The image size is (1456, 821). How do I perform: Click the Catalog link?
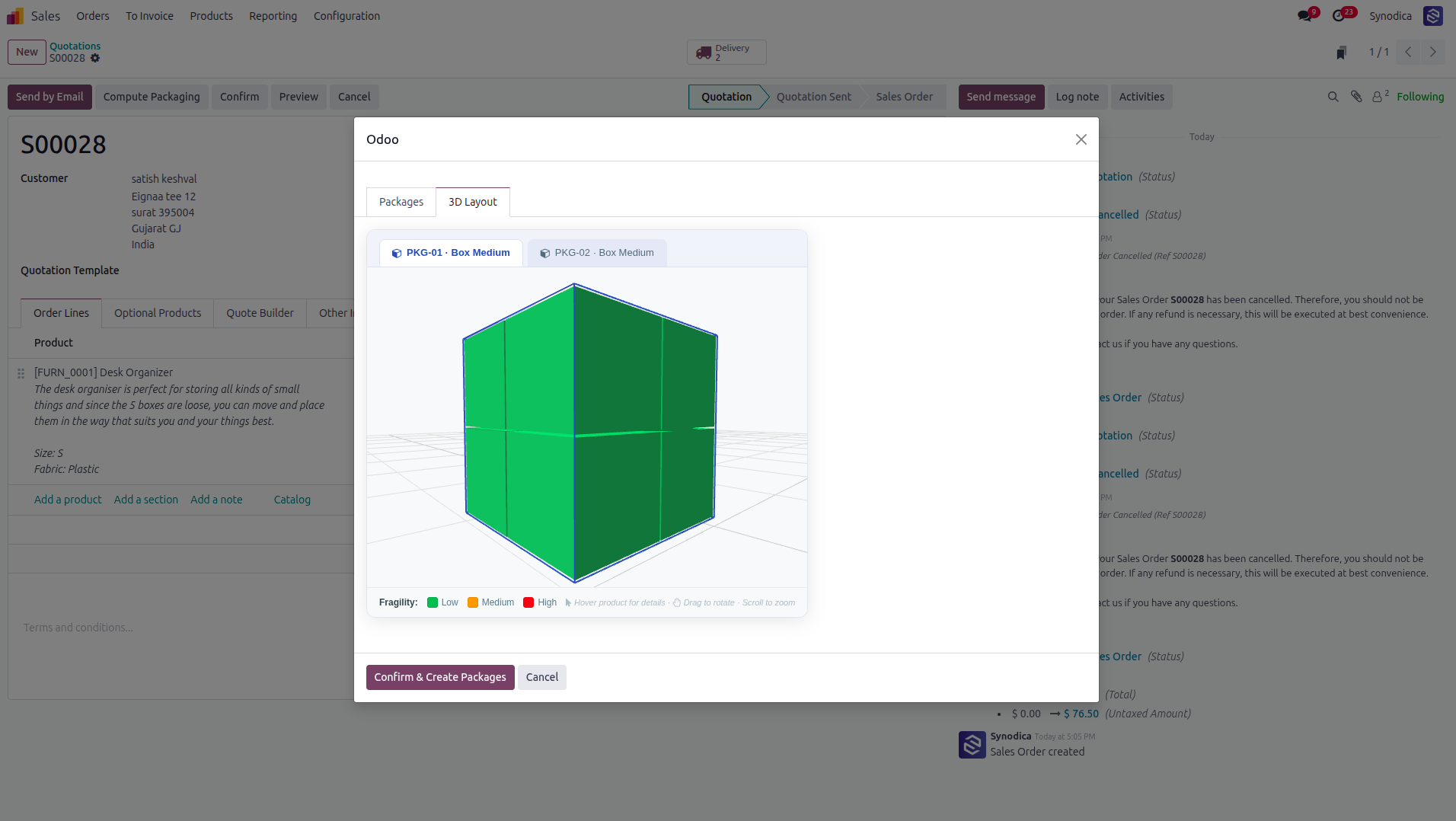(292, 500)
